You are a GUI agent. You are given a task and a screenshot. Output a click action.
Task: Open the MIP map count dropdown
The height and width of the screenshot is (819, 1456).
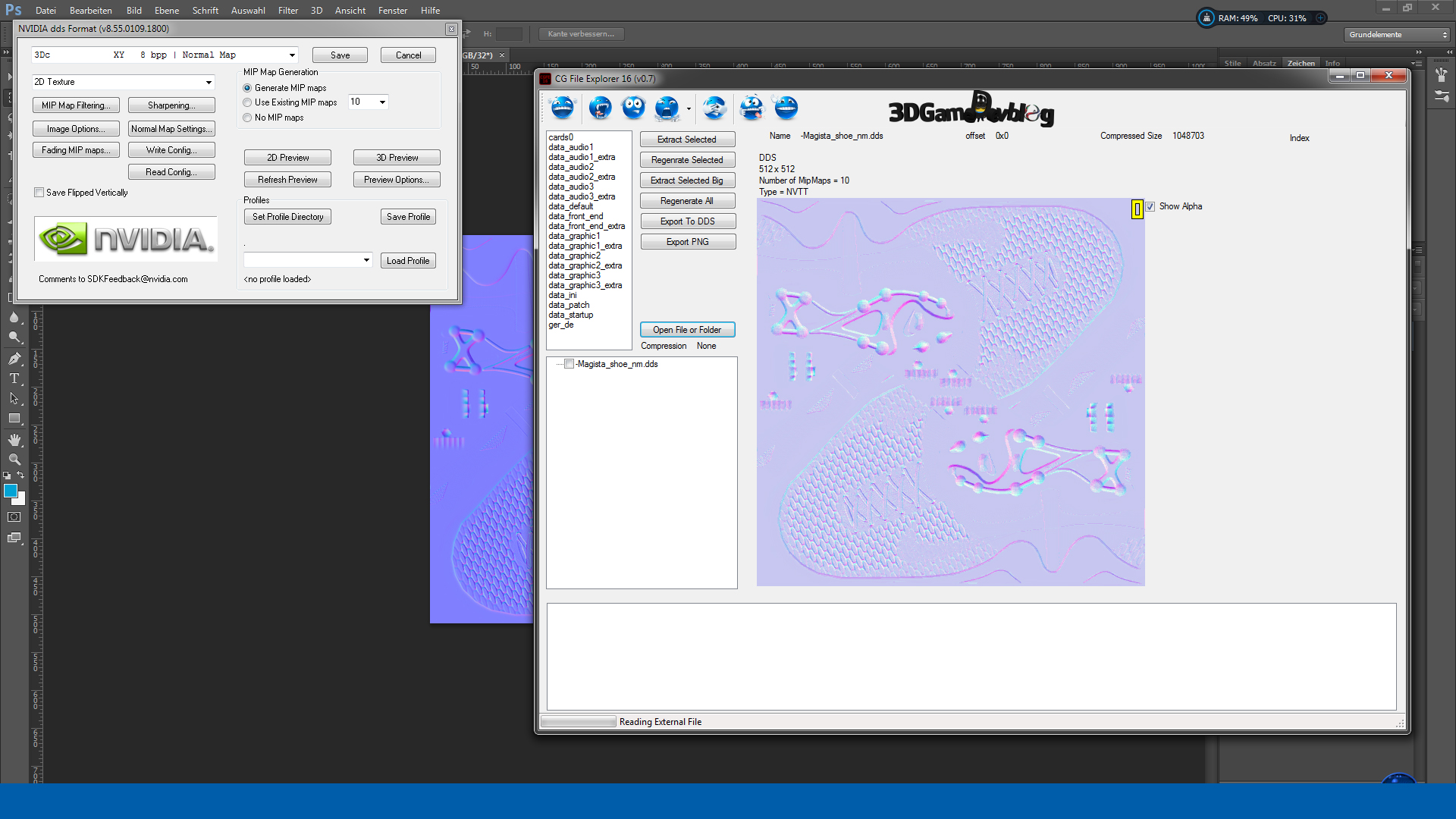pos(382,102)
